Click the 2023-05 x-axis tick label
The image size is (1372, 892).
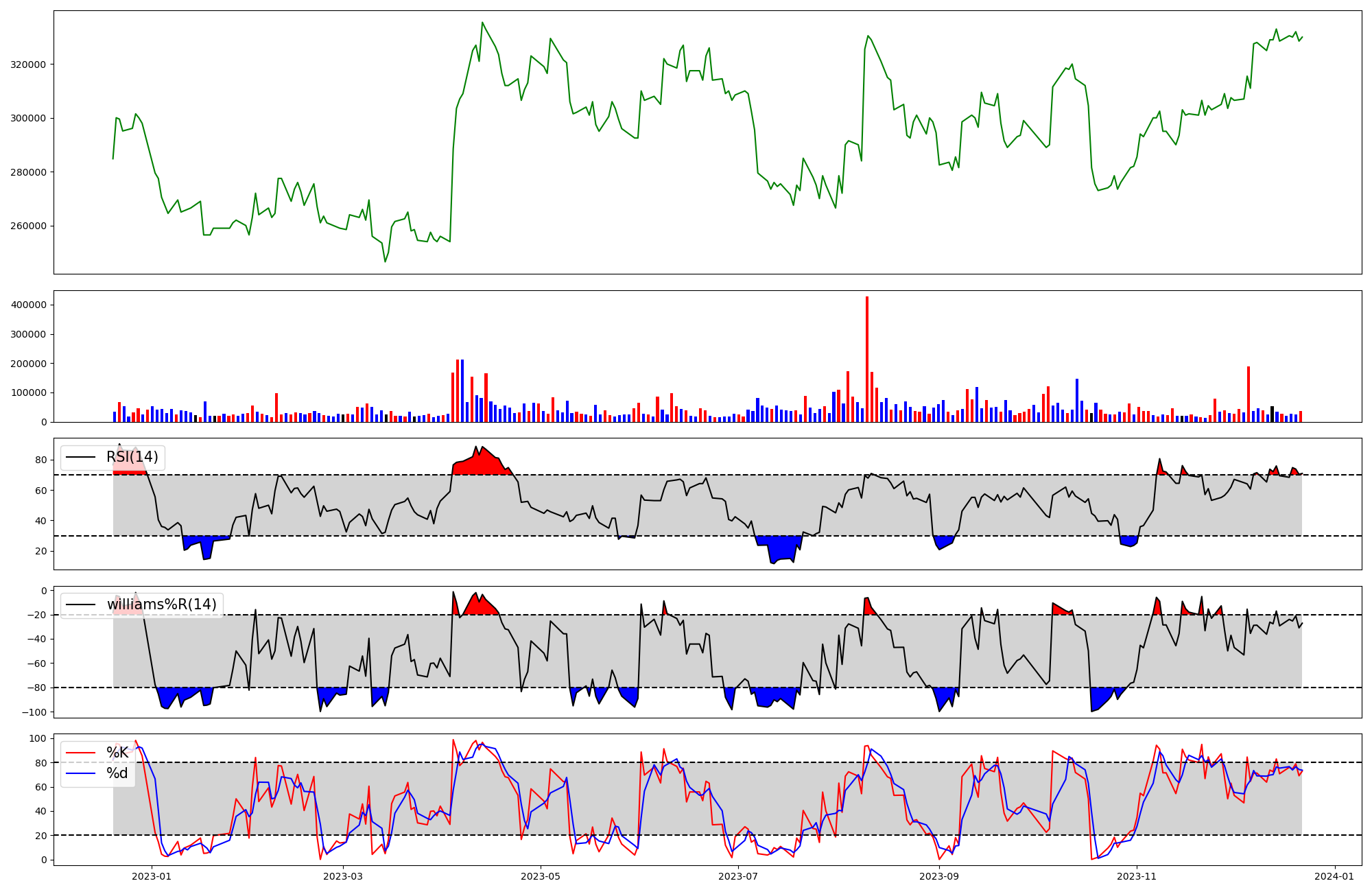click(x=541, y=876)
